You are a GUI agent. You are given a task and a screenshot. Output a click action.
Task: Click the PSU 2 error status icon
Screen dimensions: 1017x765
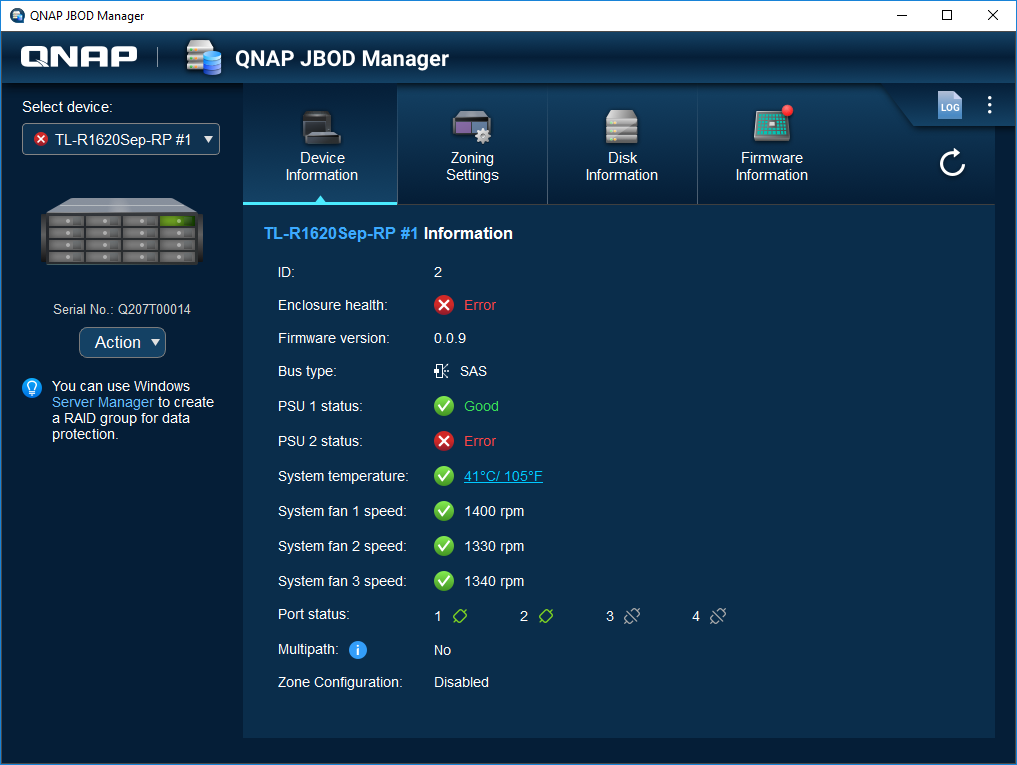(x=444, y=441)
